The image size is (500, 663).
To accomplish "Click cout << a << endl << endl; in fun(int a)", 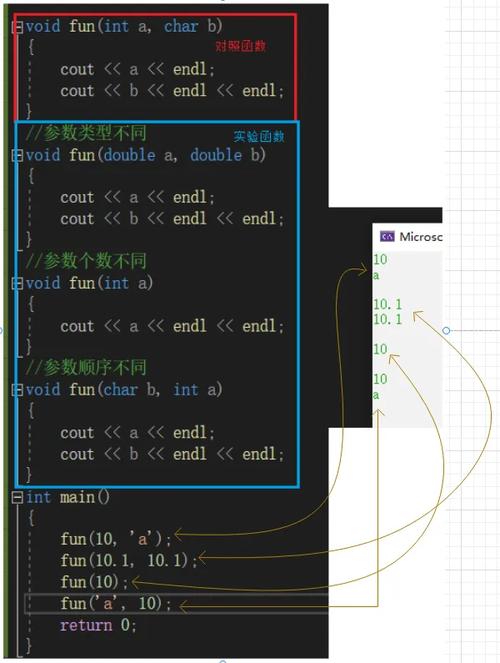I will [x=172, y=326].
